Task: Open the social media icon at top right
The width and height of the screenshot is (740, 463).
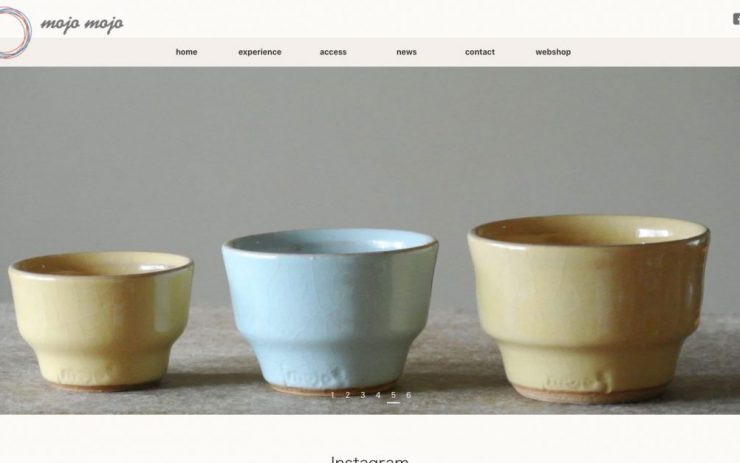Action: 736,19
